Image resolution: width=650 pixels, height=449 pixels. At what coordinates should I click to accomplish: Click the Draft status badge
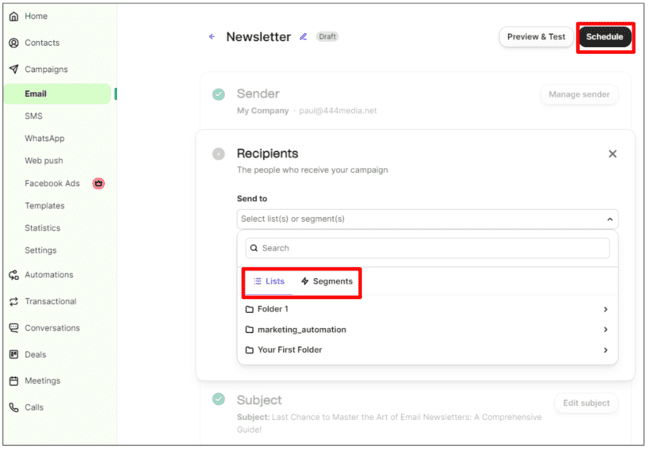(x=327, y=37)
